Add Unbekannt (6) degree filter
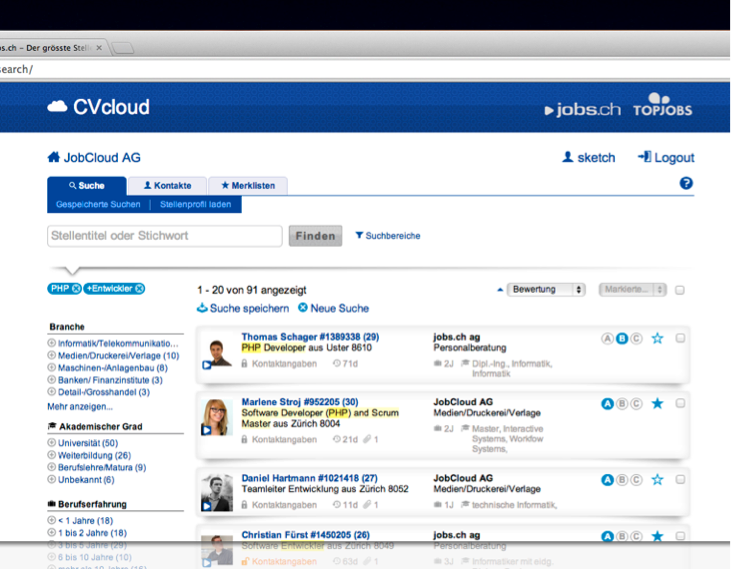Image resolution: width=731 pixels, height=570 pixels. tap(81, 479)
